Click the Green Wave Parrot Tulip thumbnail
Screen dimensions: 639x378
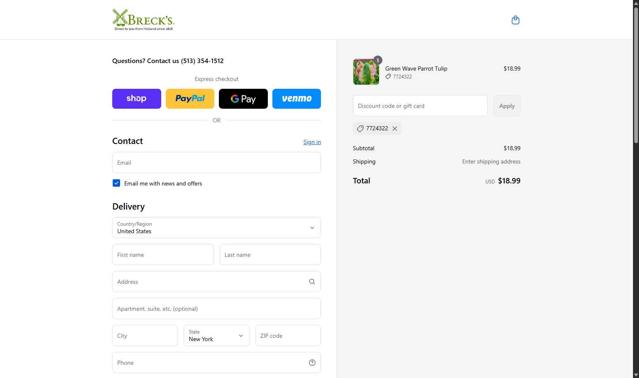(x=366, y=72)
